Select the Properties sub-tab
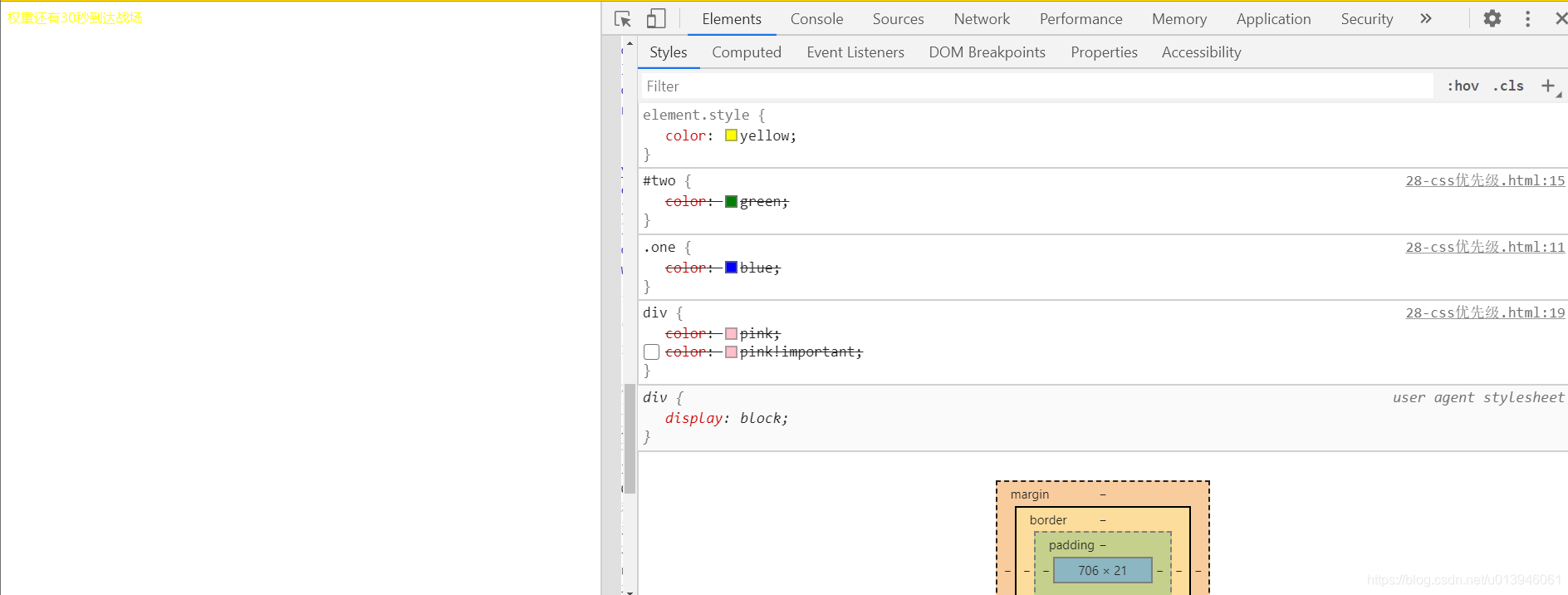Image resolution: width=1568 pixels, height=595 pixels. pos(1104,52)
